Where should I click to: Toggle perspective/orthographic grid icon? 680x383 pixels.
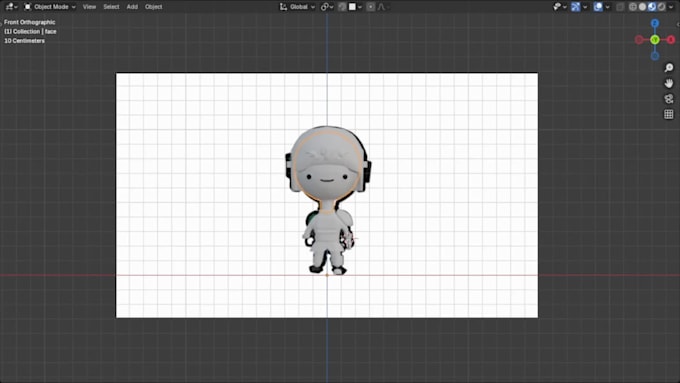tap(669, 114)
